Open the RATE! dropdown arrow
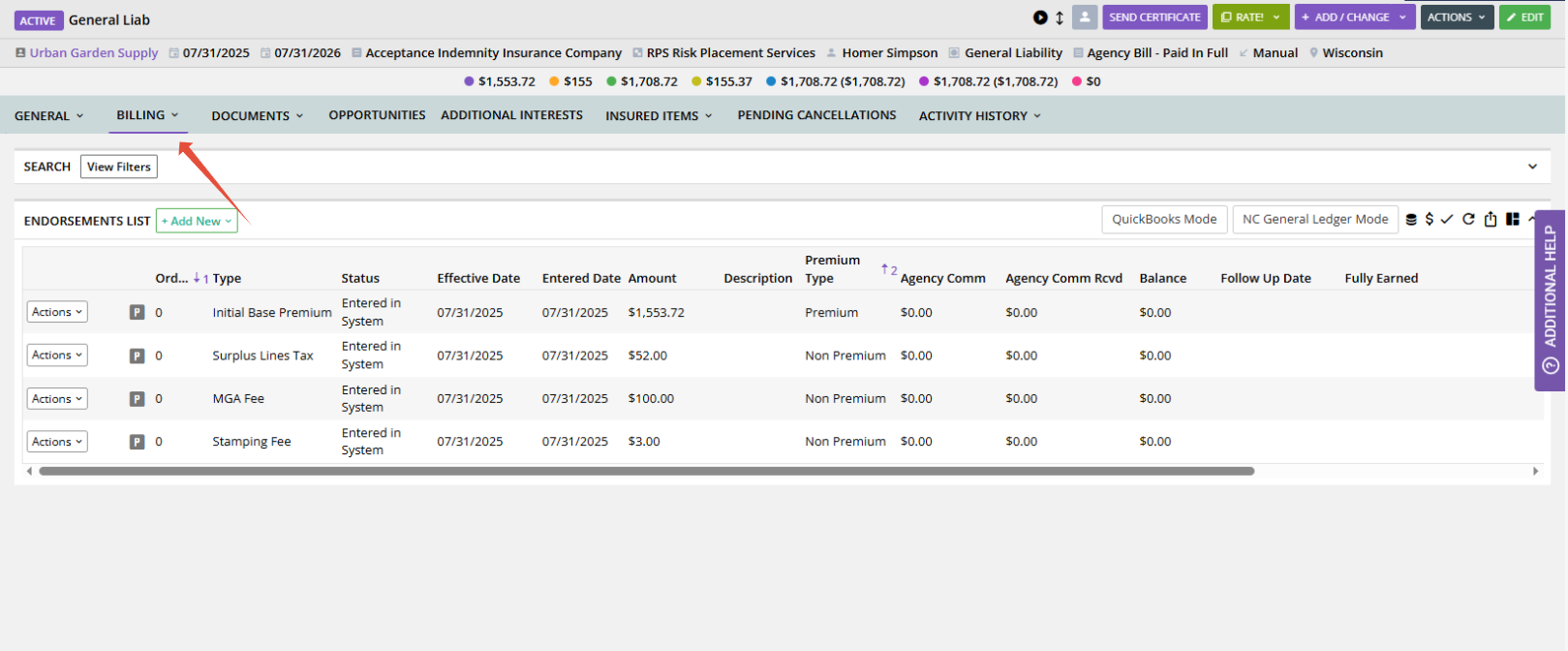 coord(1277,17)
